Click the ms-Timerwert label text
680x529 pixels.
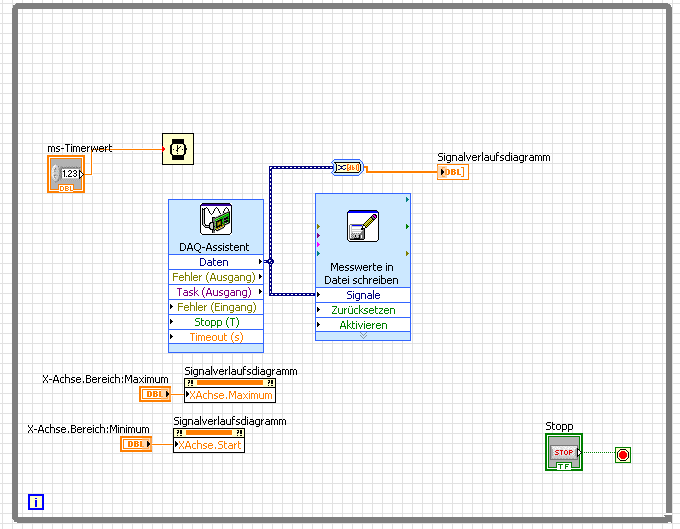[80, 148]
